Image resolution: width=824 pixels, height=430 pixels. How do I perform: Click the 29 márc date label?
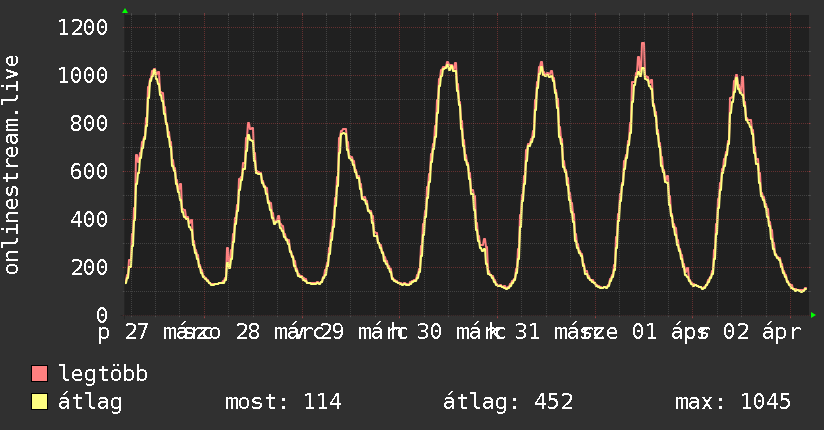tap(363, 332)
